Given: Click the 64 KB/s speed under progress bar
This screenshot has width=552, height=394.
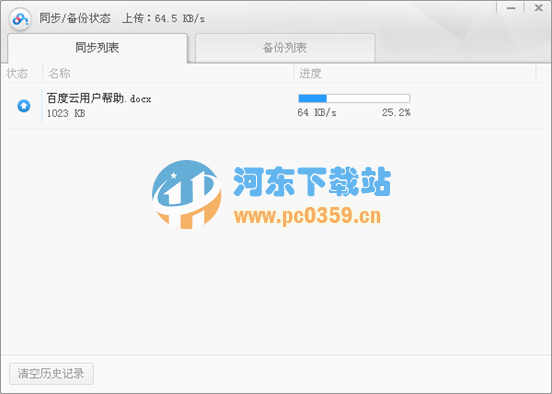Looking at the screenshot, I should click(317, 112).
